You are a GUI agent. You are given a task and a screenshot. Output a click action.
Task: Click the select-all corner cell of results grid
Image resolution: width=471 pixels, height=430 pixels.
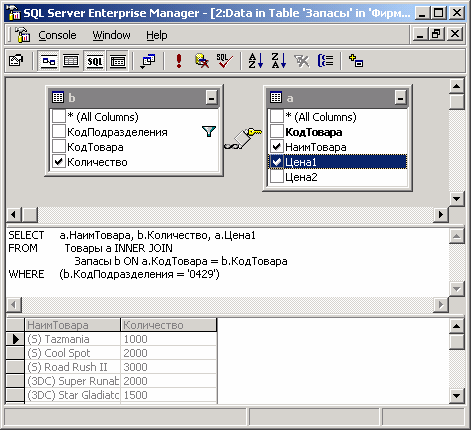point(15,325)
